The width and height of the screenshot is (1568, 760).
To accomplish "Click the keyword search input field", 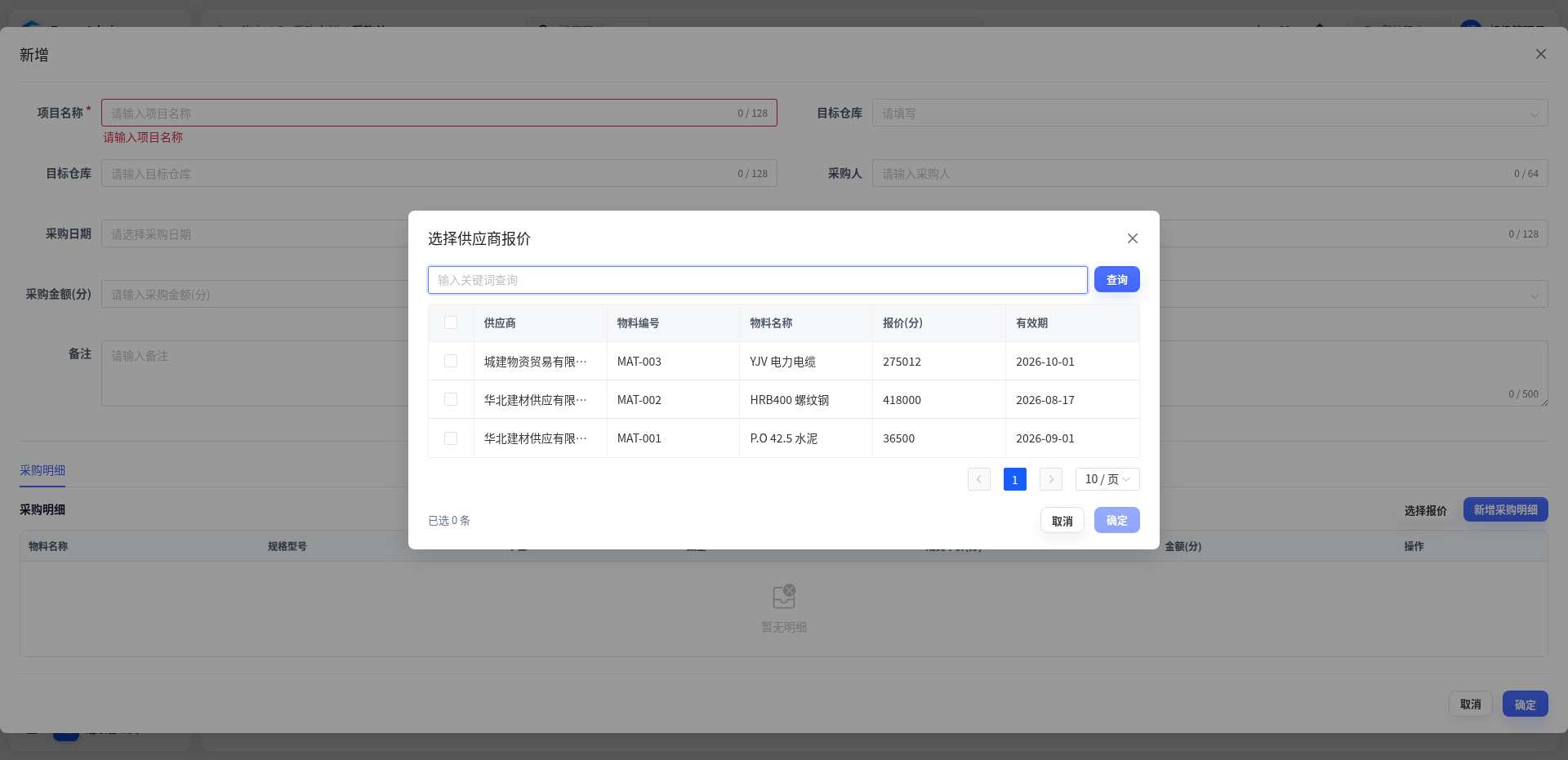I will pos(757,280).
